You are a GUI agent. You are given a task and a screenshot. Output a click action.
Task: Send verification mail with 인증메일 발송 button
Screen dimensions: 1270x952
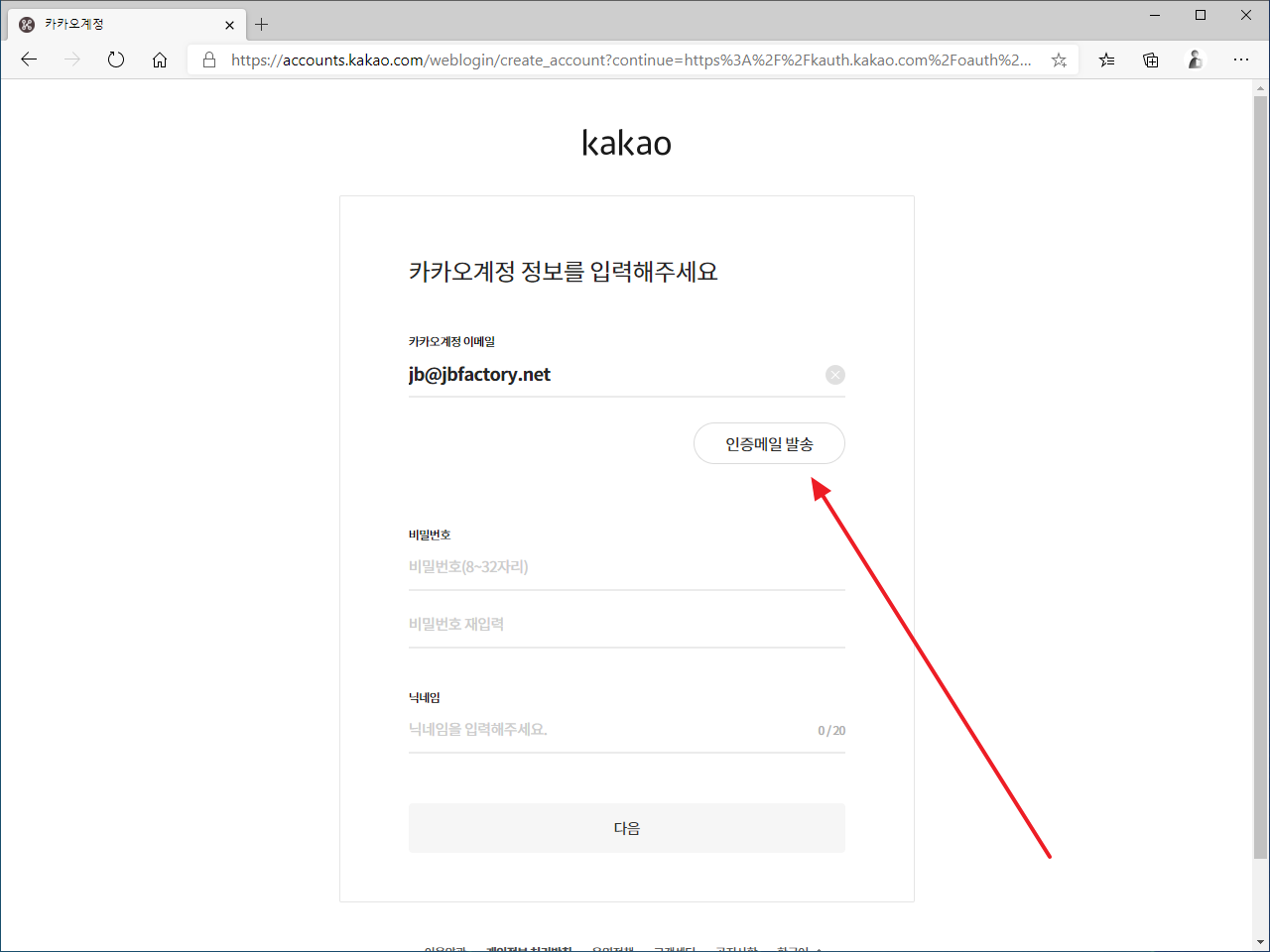(769, 443)
